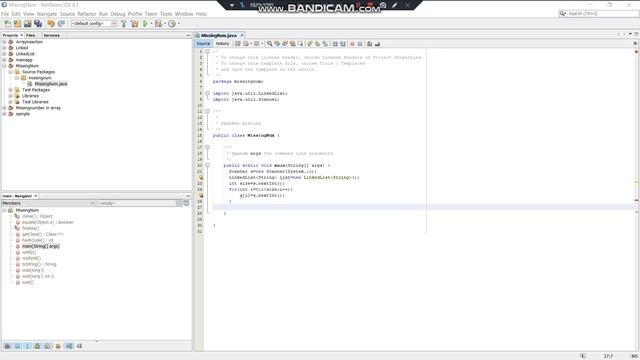Toggle Highlight Search in editor toolbar

pos(293,44)
